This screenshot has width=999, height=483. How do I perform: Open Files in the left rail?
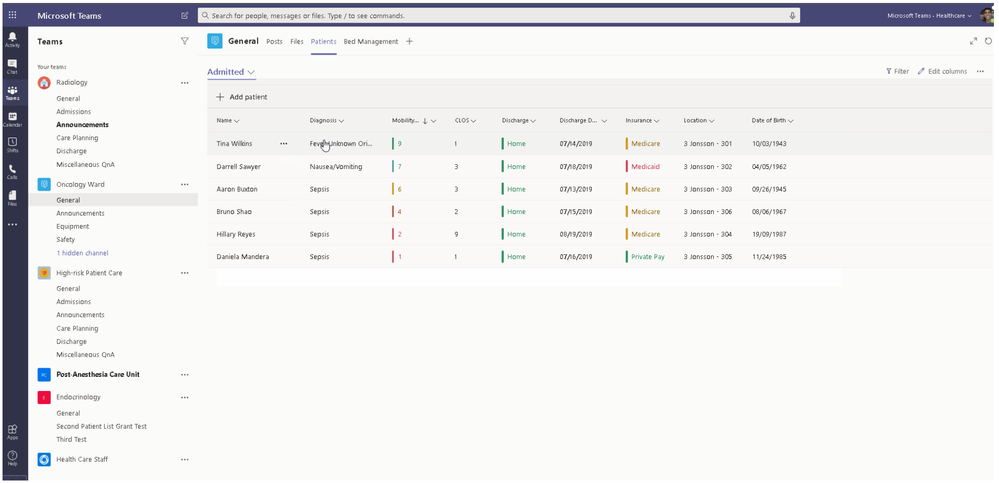[x=12, y=198]
